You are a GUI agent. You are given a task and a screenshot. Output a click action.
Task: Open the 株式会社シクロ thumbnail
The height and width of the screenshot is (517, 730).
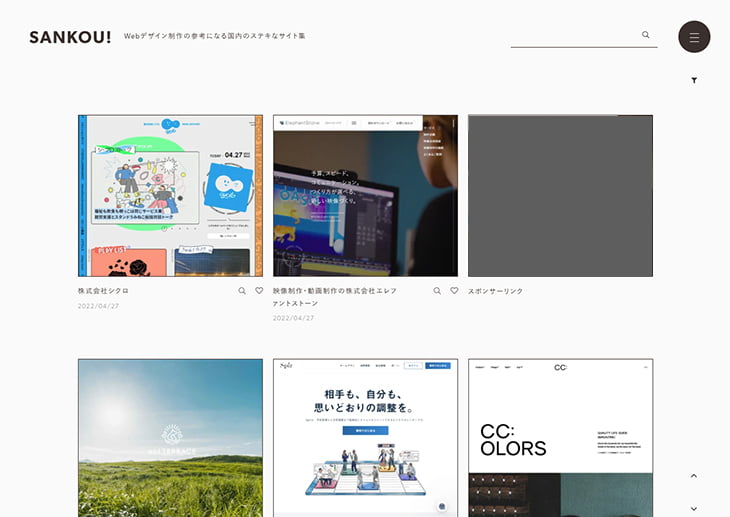(170, 195)
